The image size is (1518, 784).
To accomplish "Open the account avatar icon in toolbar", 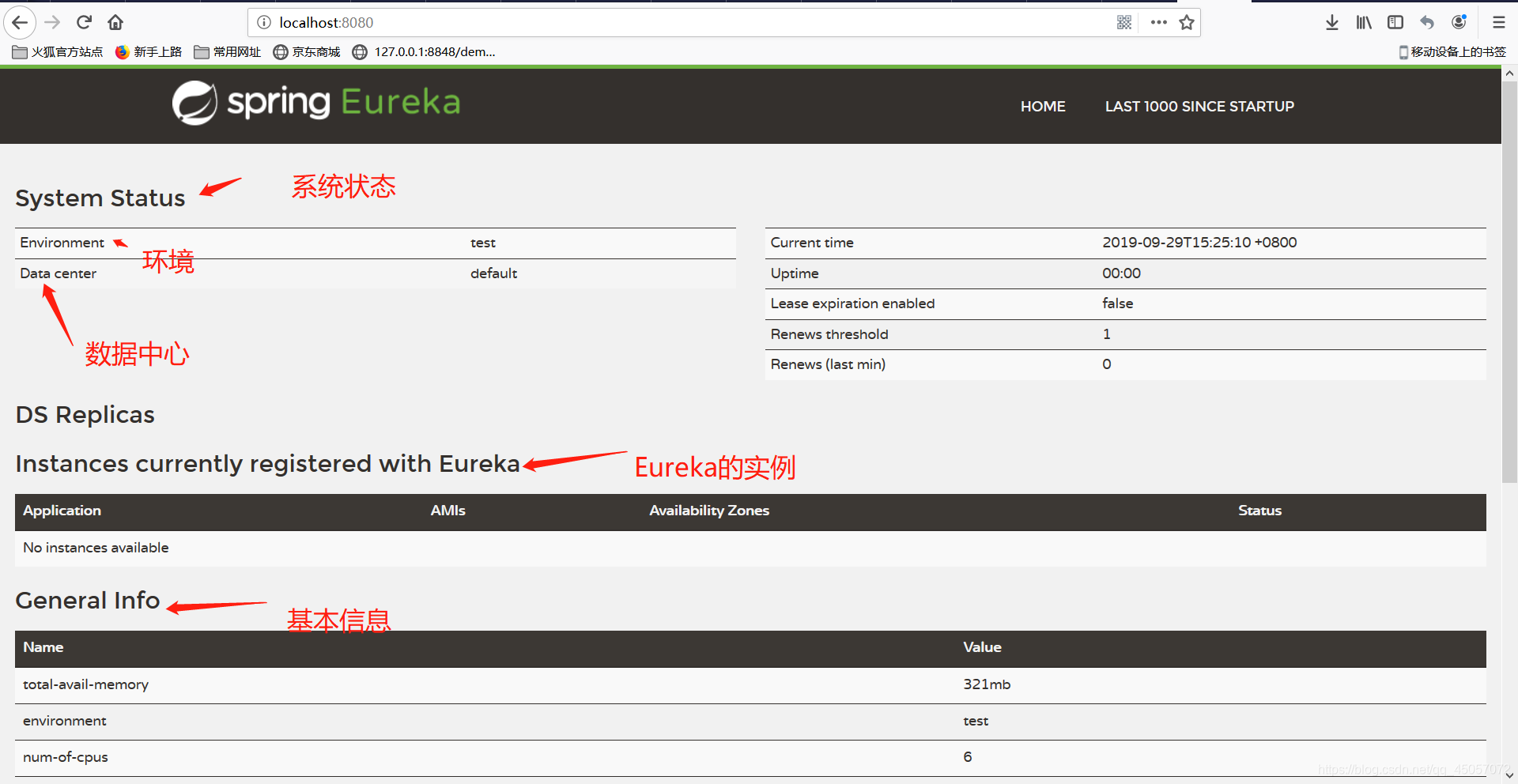I will point(1459,22).
